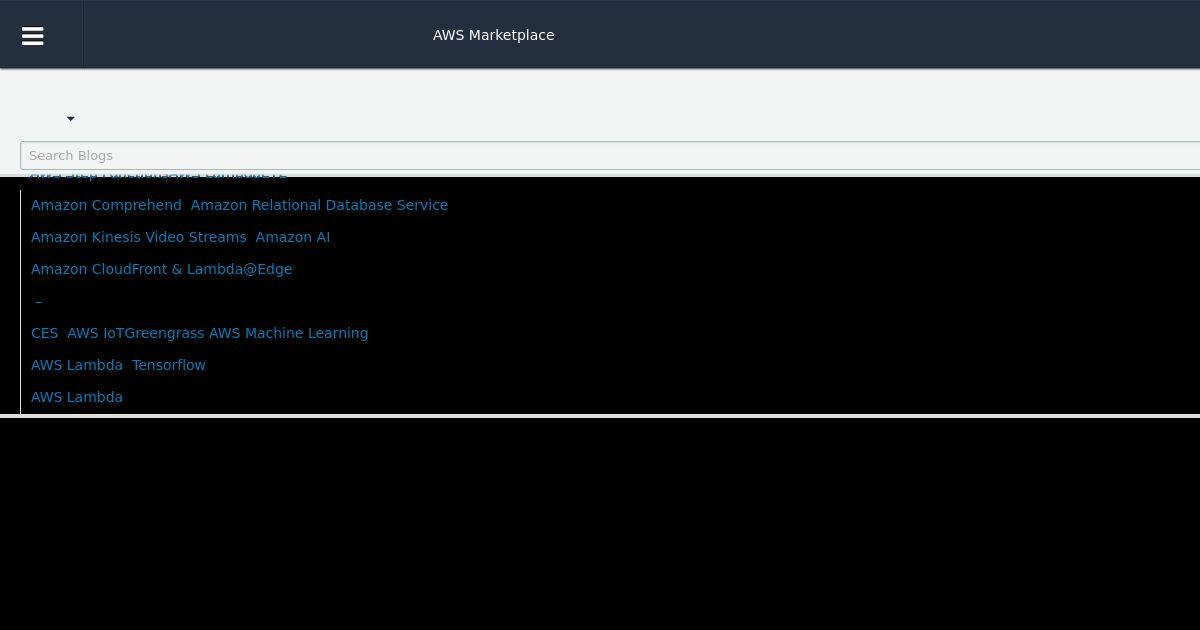Open the Amazon Relational Database Service link
This screenshot has height=630, width=1200.
coord(319,205)
